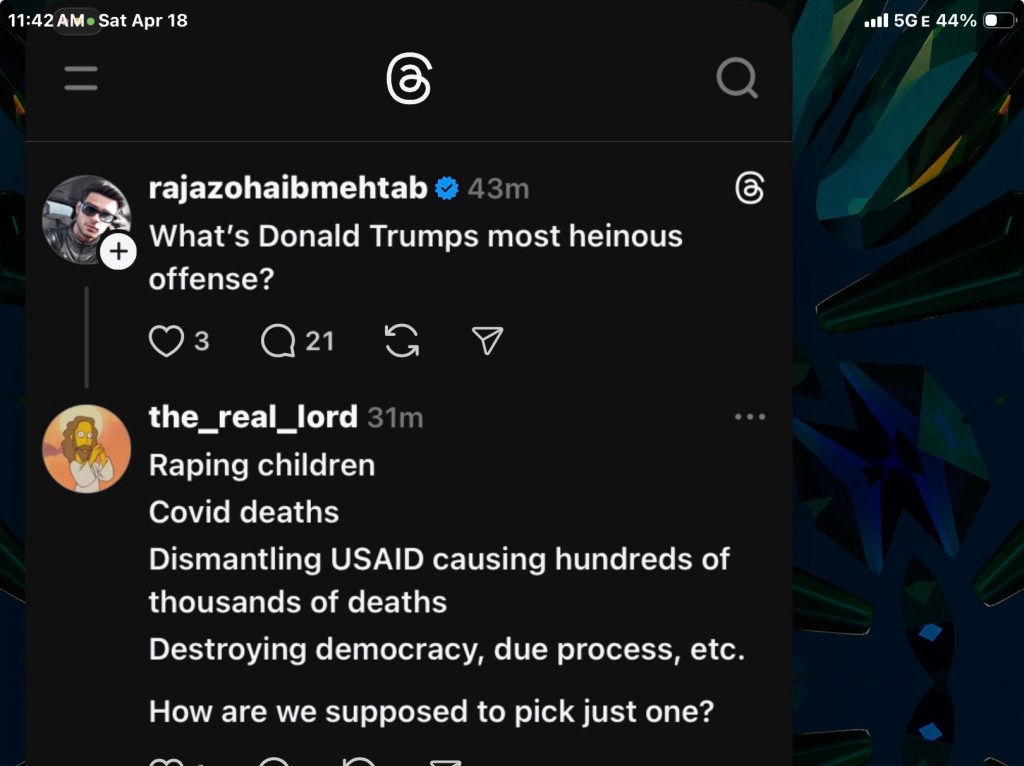
Task: Tap rajazohaibmehtab's profile photo
Action: (x=84, y=216)
